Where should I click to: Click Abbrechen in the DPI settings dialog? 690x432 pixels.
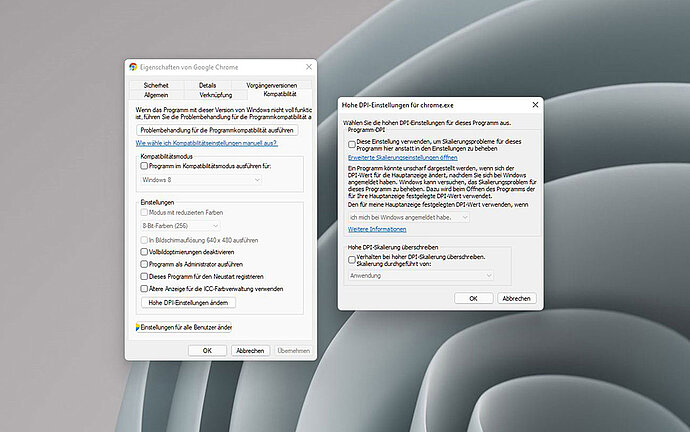pos(517,298)
